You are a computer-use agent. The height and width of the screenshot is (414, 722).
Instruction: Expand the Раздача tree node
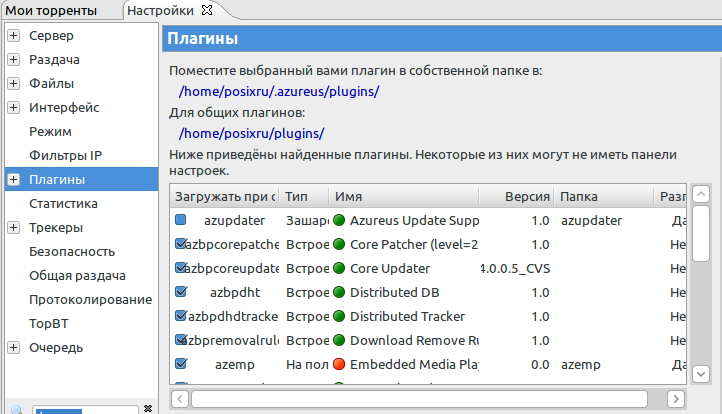(14, 59)
